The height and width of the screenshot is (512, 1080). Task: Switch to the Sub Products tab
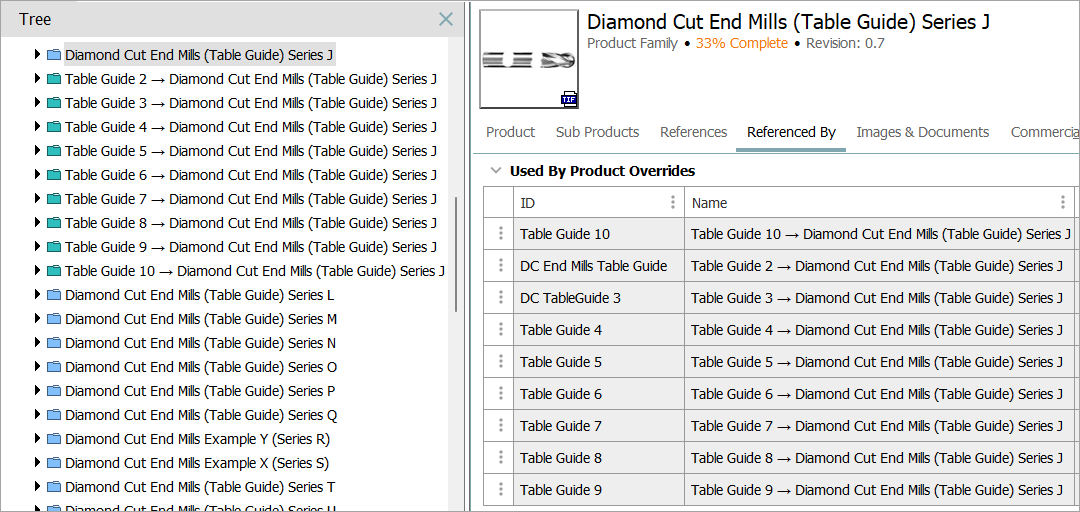click(597, 132)
